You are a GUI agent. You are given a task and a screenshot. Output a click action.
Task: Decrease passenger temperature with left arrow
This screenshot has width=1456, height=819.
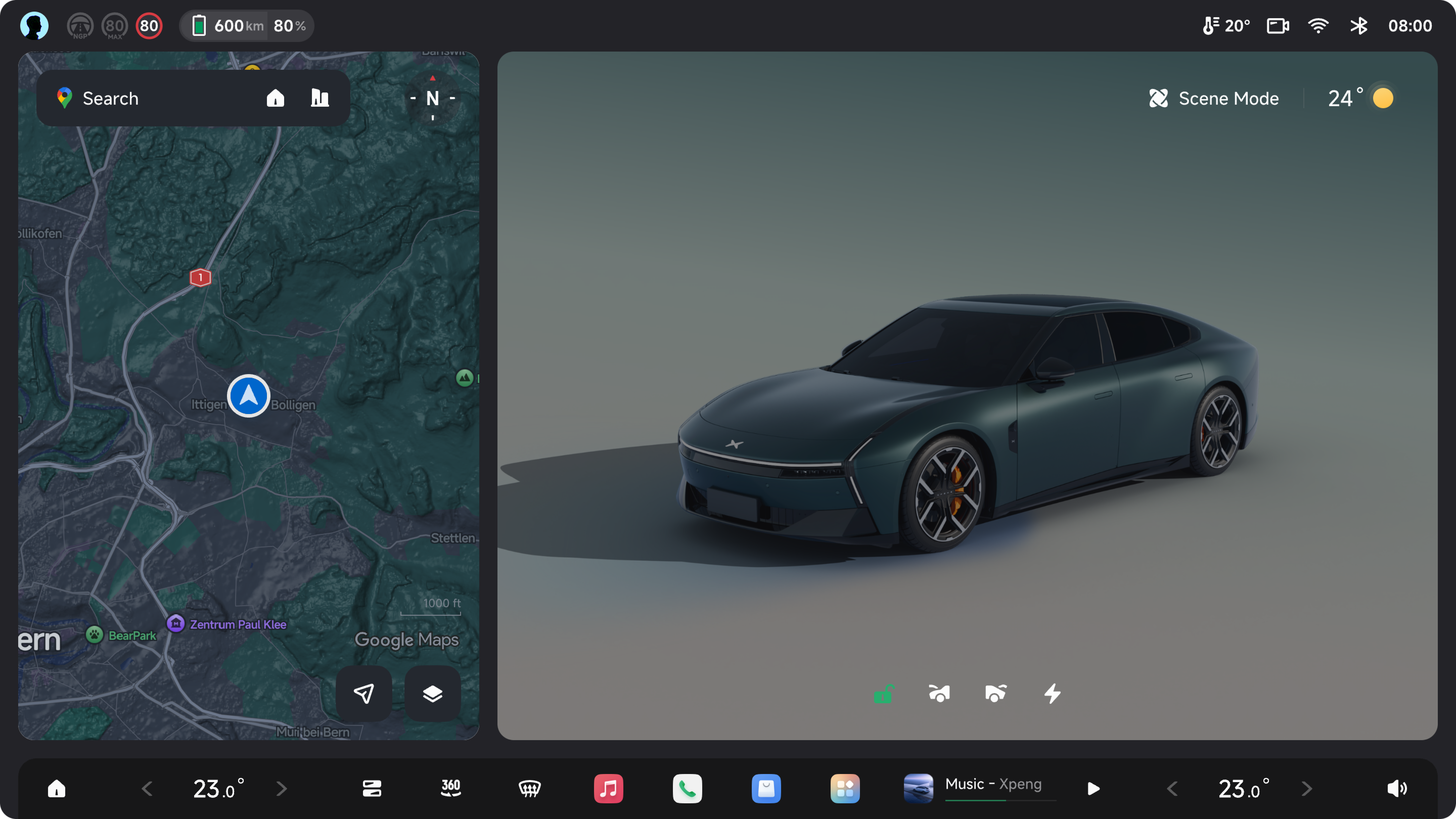(1172, 788)
